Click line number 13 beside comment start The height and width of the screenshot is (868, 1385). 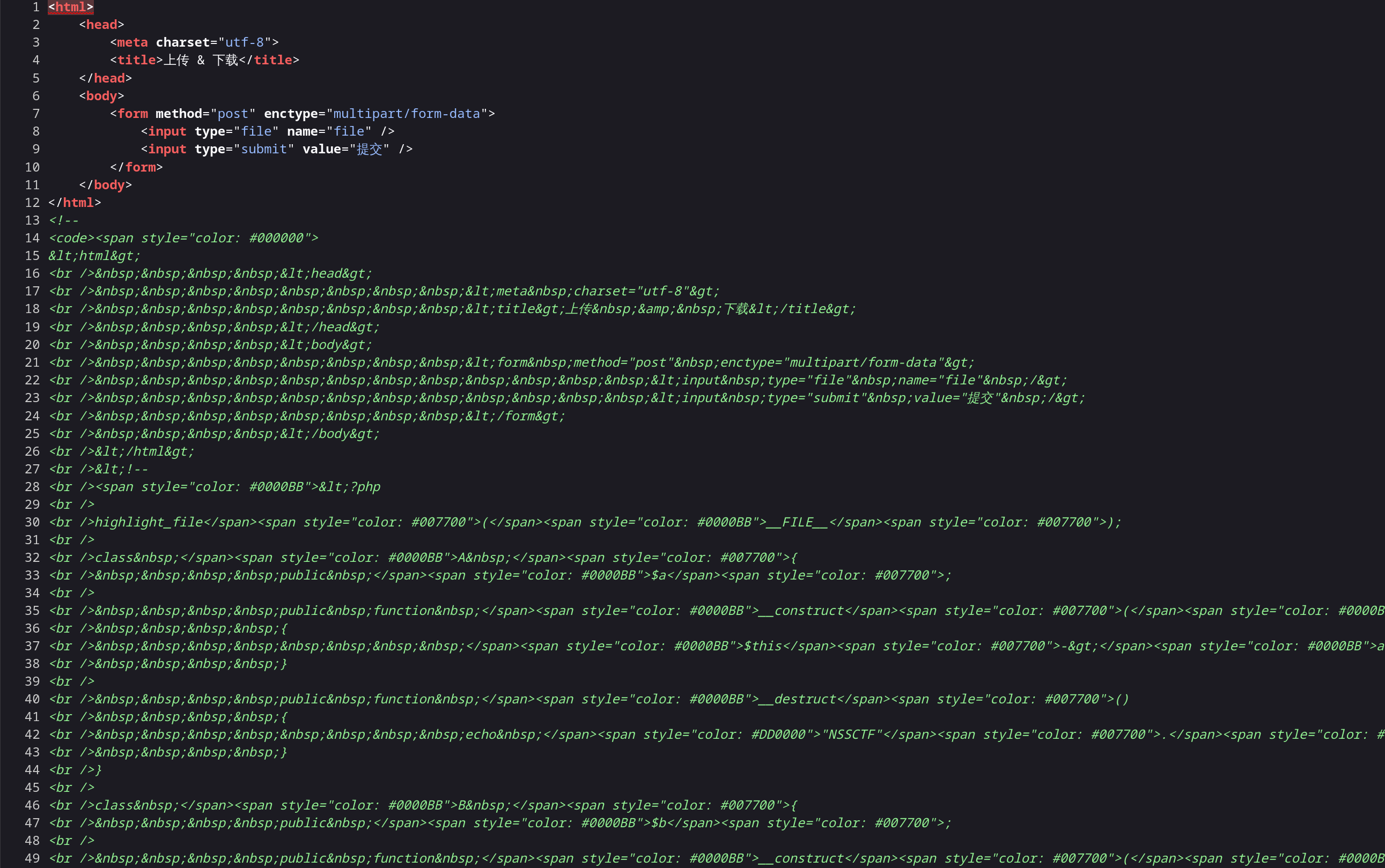click(32, 220)
